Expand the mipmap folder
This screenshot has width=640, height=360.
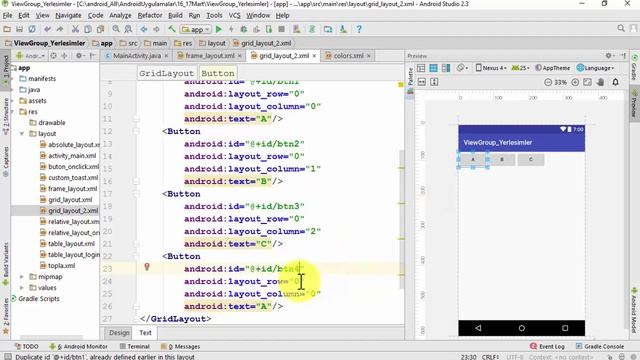tap(22, 277)
